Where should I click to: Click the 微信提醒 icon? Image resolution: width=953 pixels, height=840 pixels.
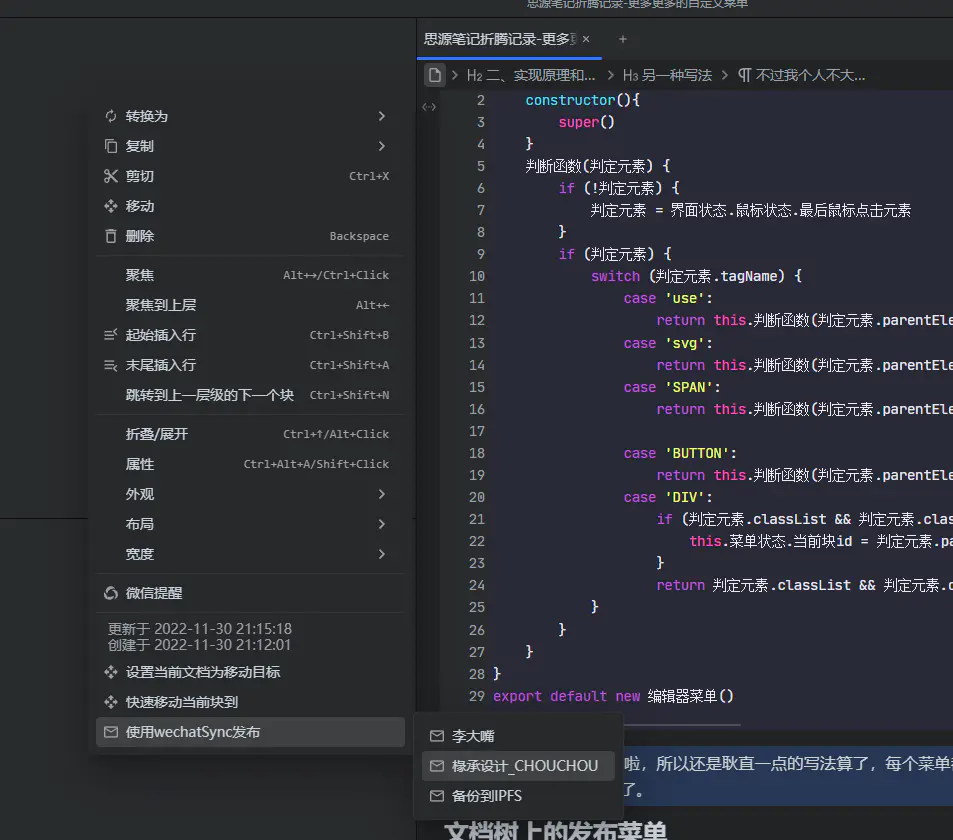[111, 593]
